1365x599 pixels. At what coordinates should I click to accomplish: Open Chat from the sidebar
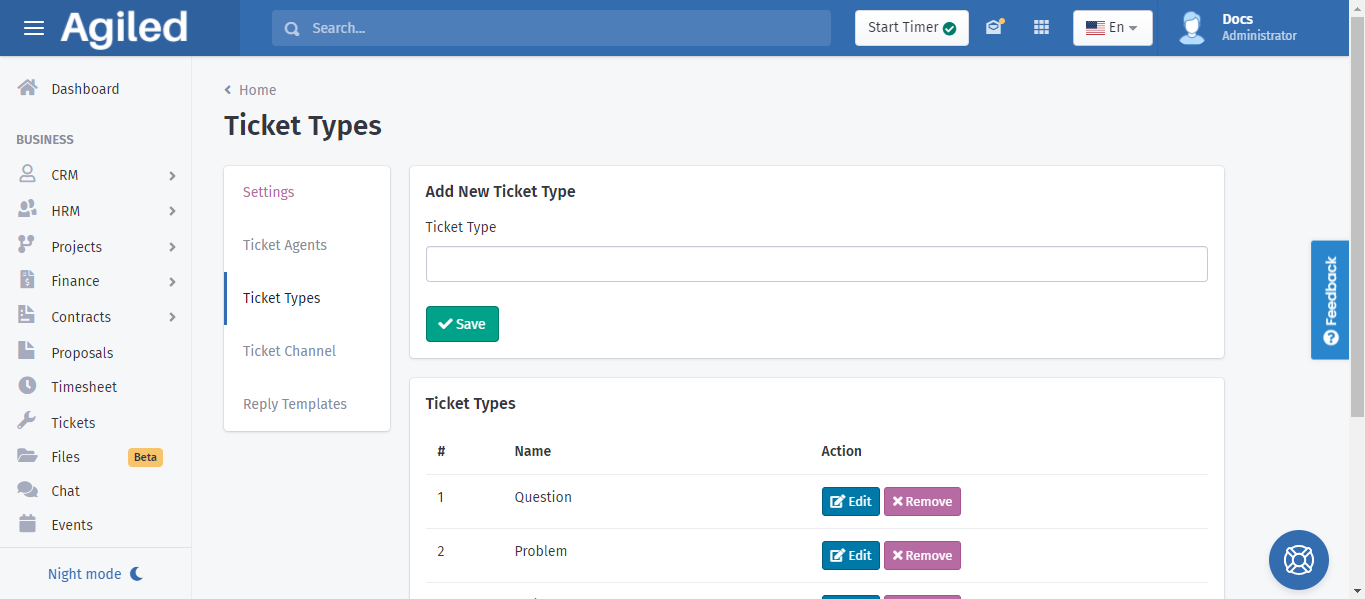(65, 491)
